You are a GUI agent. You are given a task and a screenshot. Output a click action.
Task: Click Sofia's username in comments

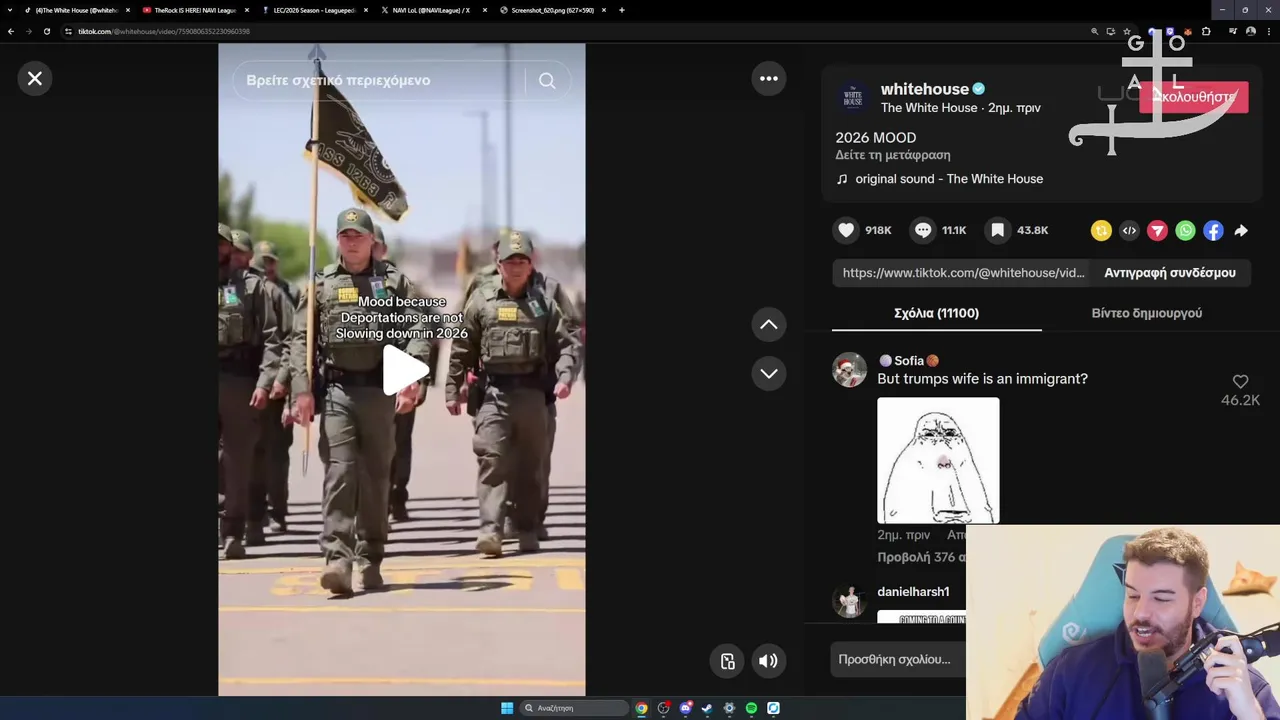click(x=909, y=361)
